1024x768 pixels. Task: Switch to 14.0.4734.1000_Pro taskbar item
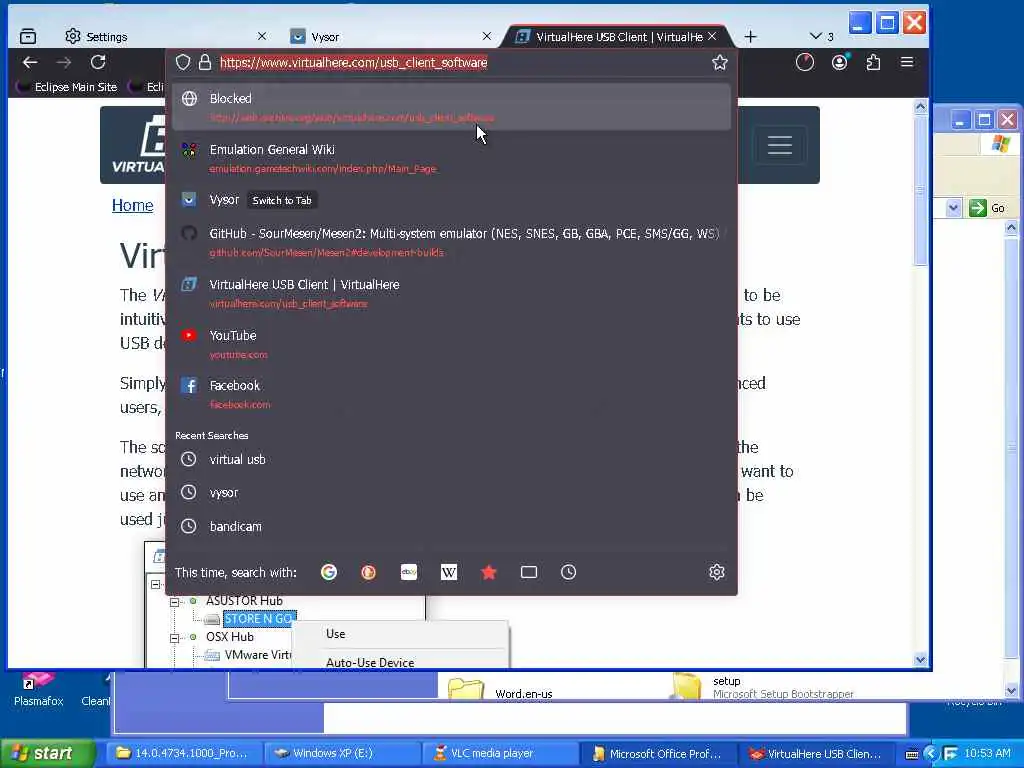point(184,754)
